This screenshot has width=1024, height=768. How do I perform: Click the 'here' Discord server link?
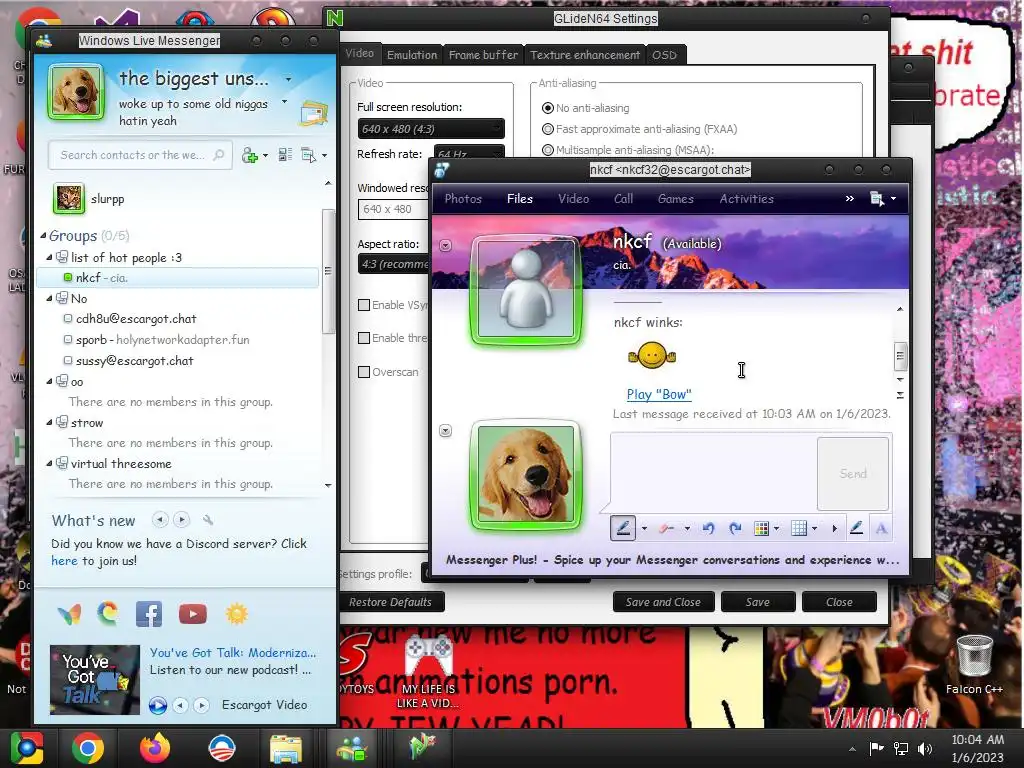pos(64,560)
